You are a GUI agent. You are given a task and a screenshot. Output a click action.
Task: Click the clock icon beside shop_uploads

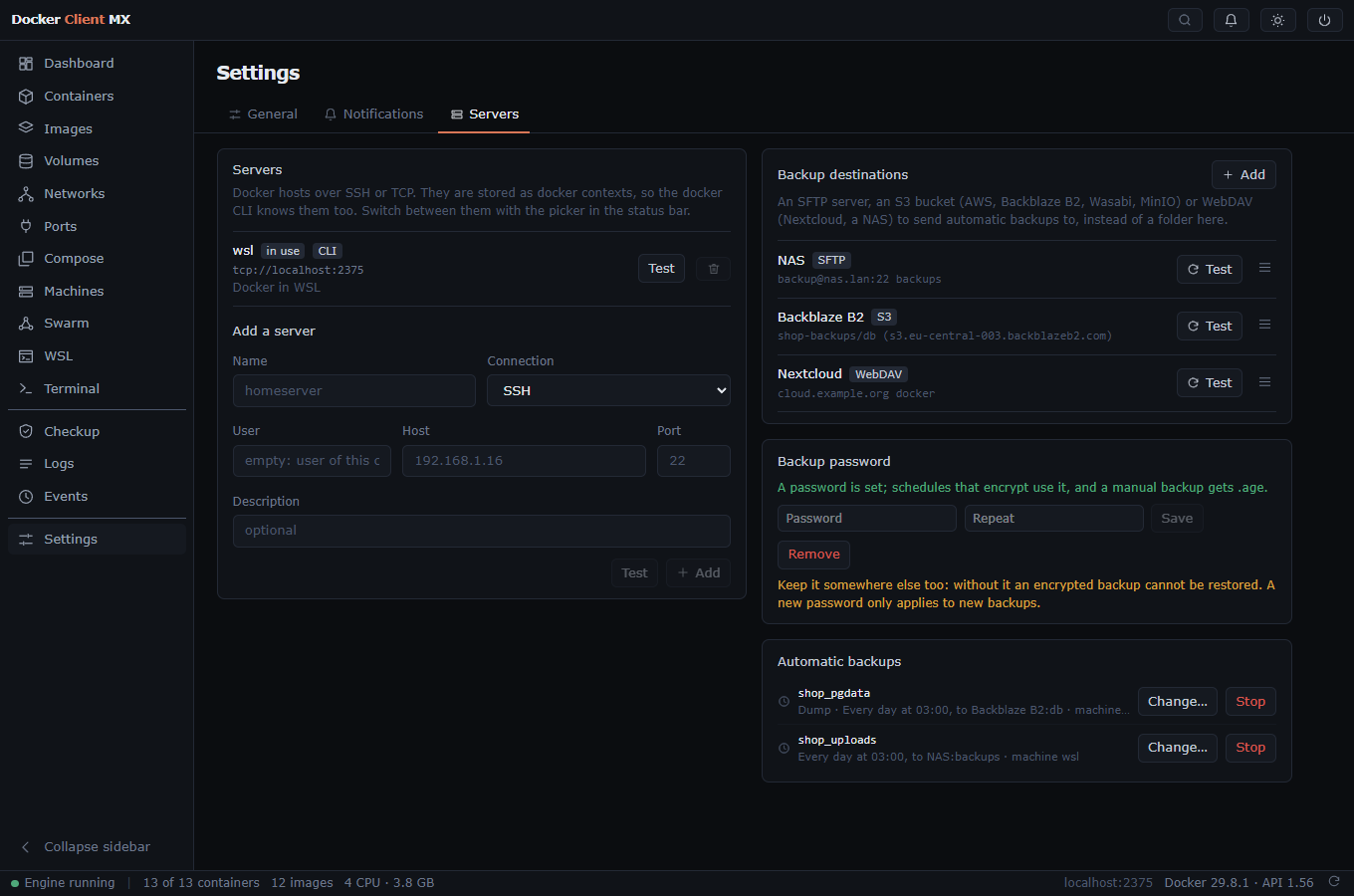pyautogui.click(x=784, y=748)
